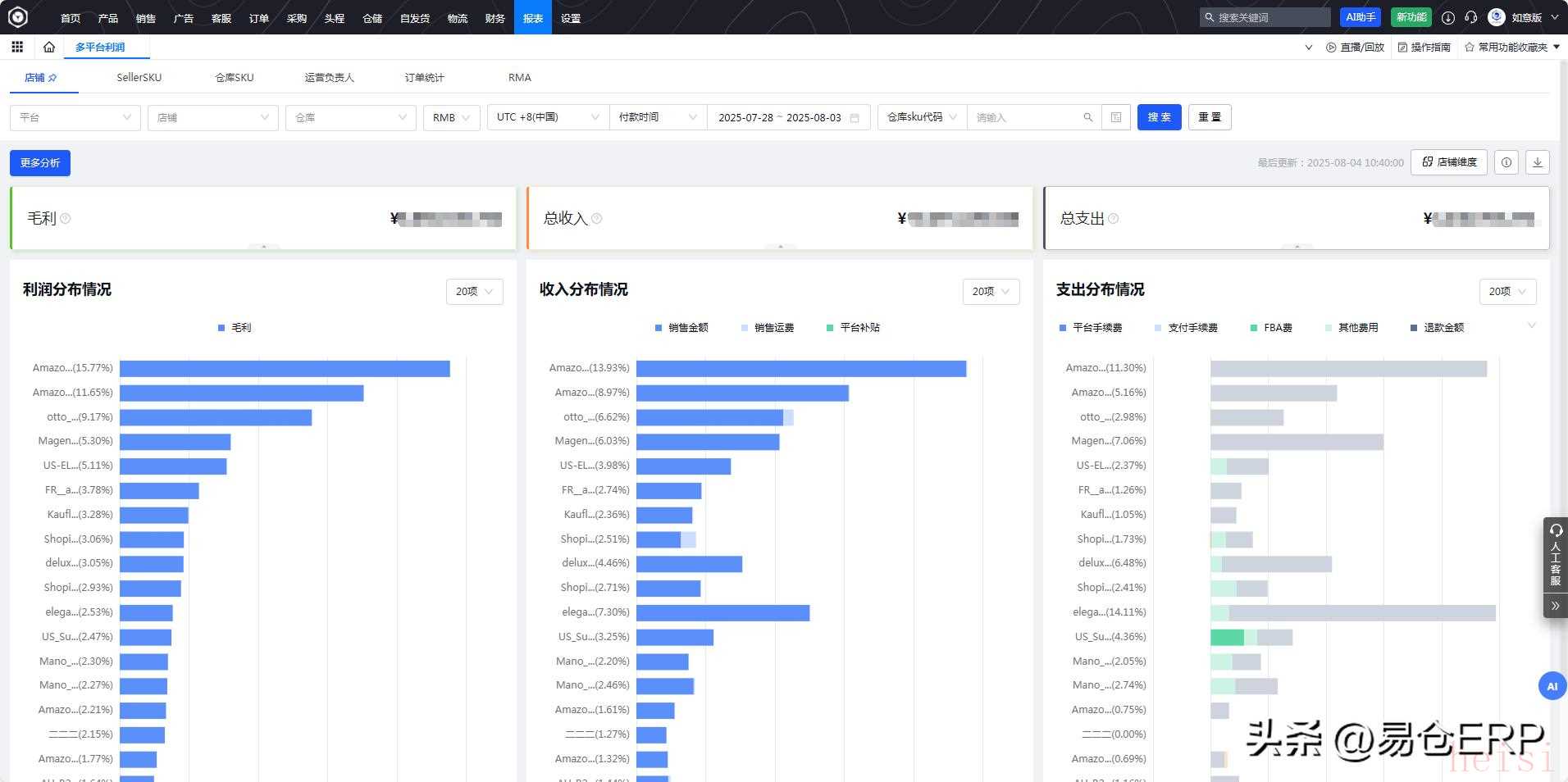Open customer service headset icon in header
1568x782 pixels.
pyautogui.click(x=1471, y=17)
